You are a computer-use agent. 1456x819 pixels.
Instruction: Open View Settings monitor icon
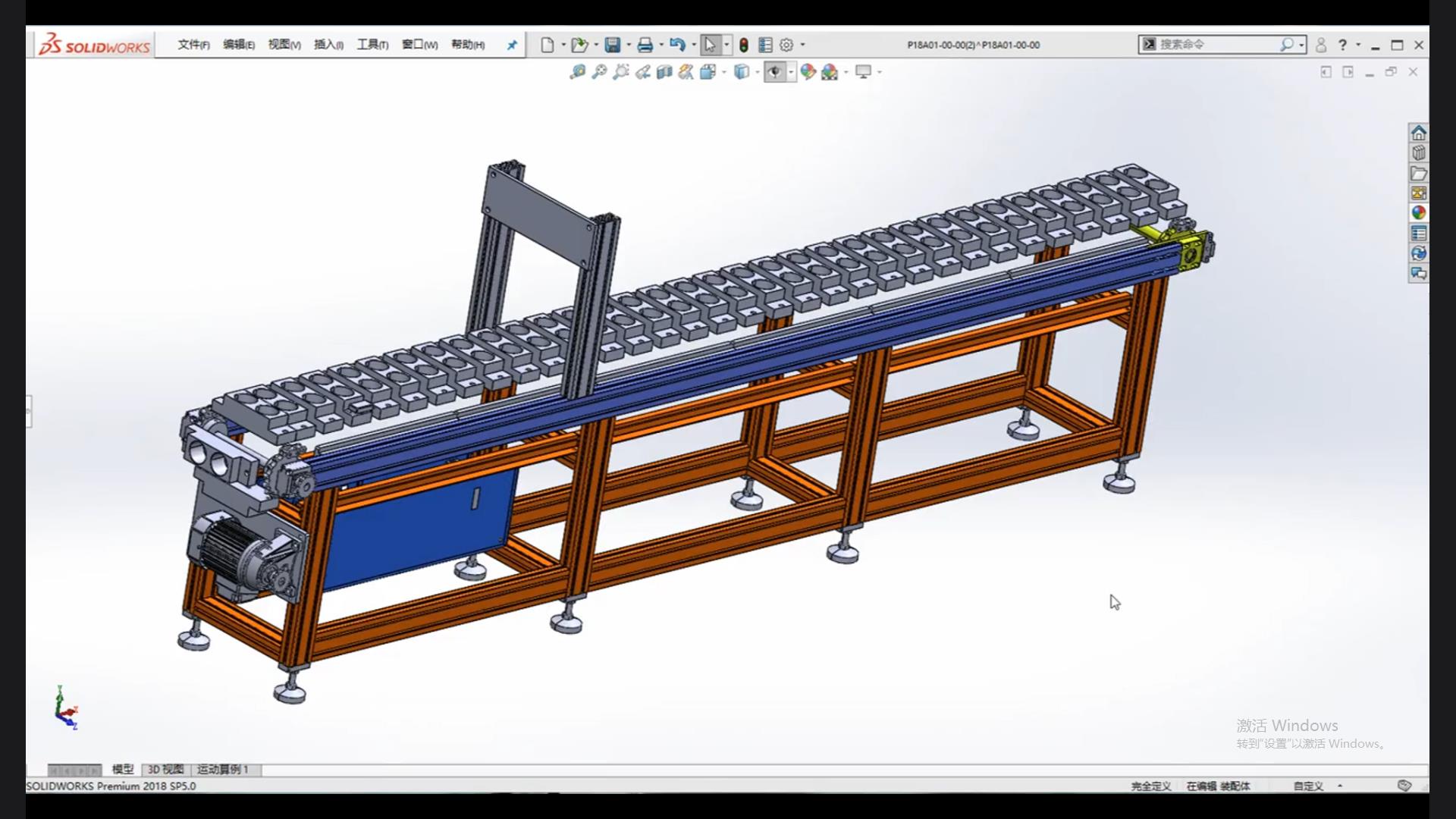click(863, 72)
